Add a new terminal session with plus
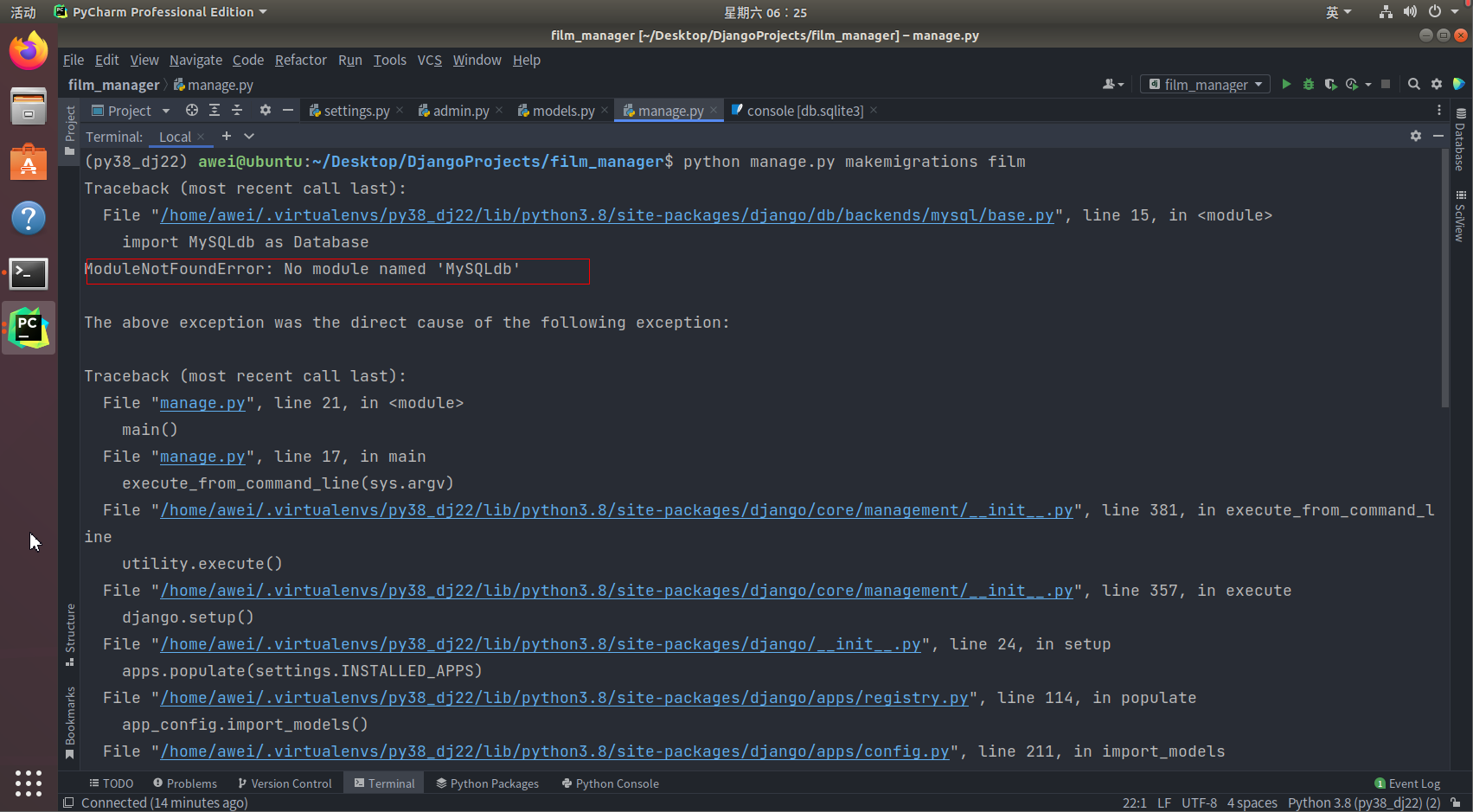The image size is (1473, 812). point(227,136)
